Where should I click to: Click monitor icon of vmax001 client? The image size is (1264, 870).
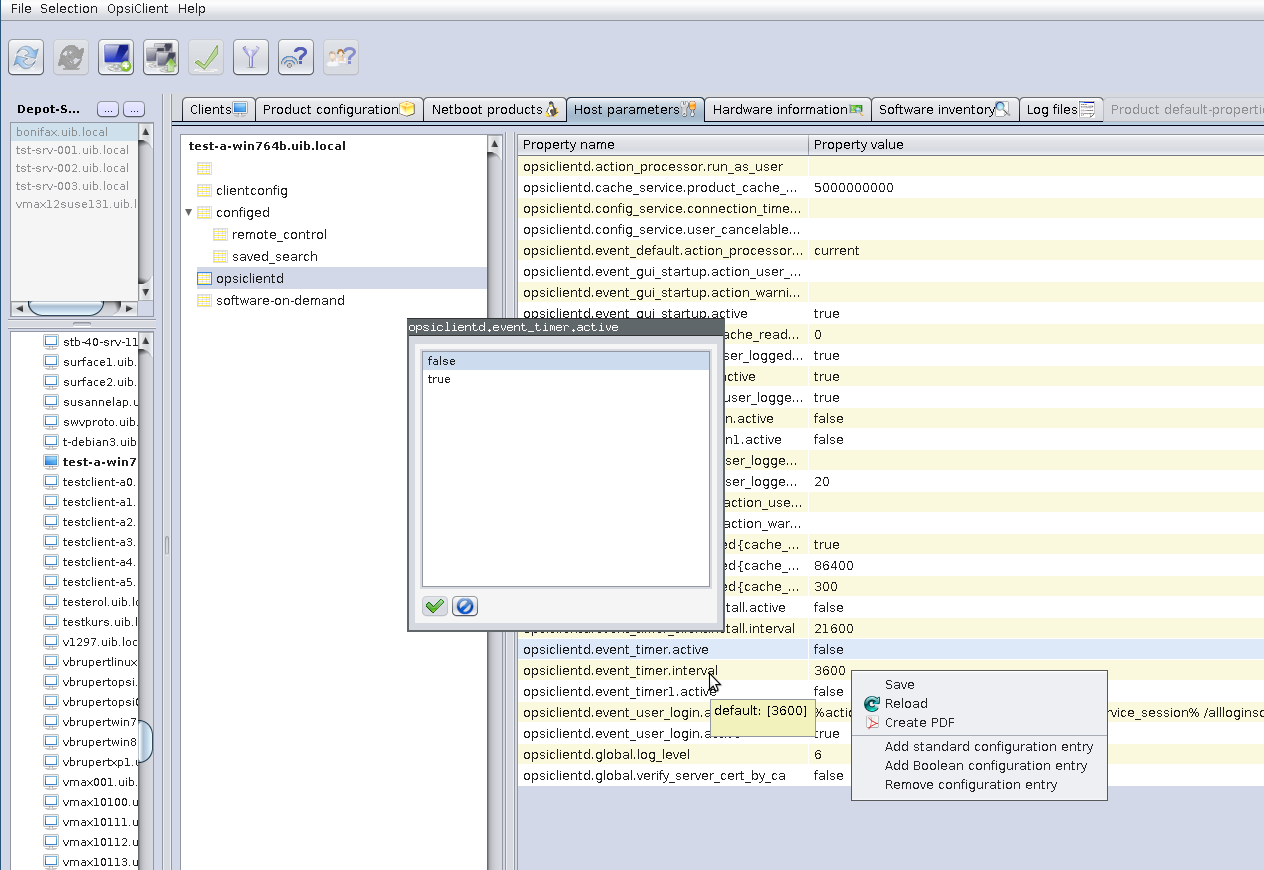tap(51, 782)
